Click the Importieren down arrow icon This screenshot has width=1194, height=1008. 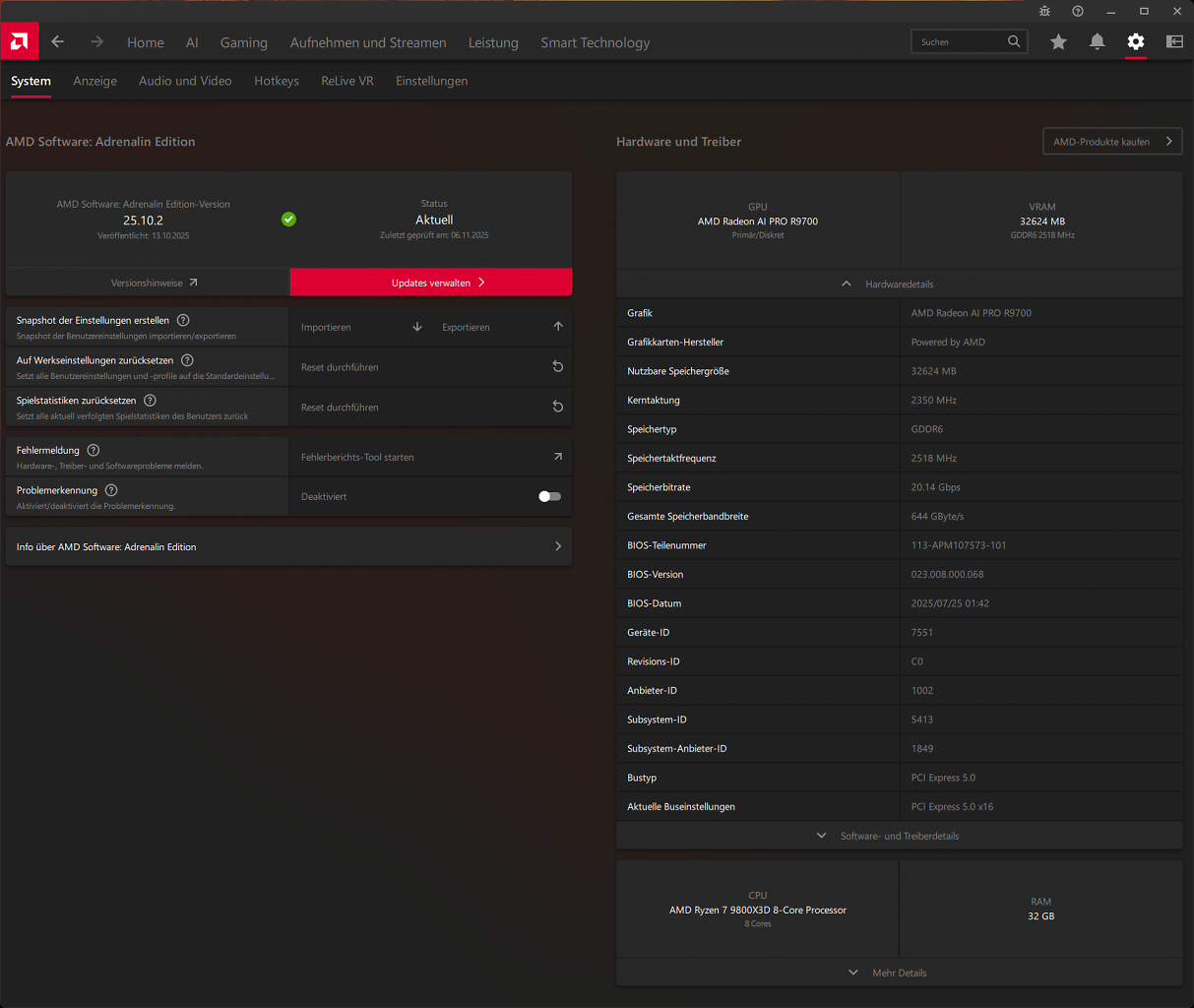417,327
